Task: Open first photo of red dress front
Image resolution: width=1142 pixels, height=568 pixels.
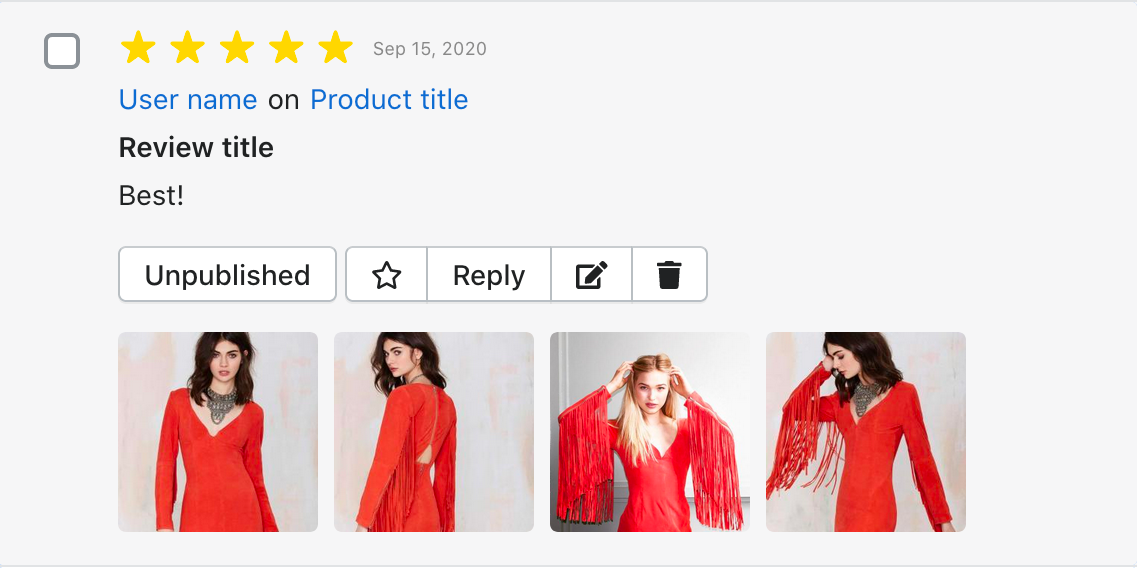Action: (x=218, y=432)
